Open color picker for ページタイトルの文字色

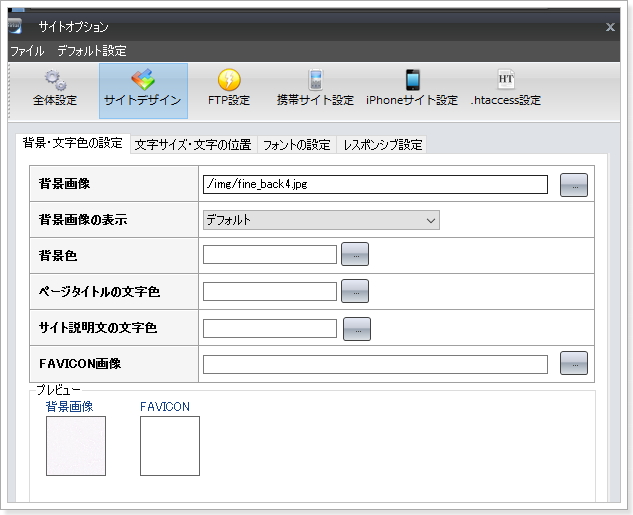click(355, 291)
